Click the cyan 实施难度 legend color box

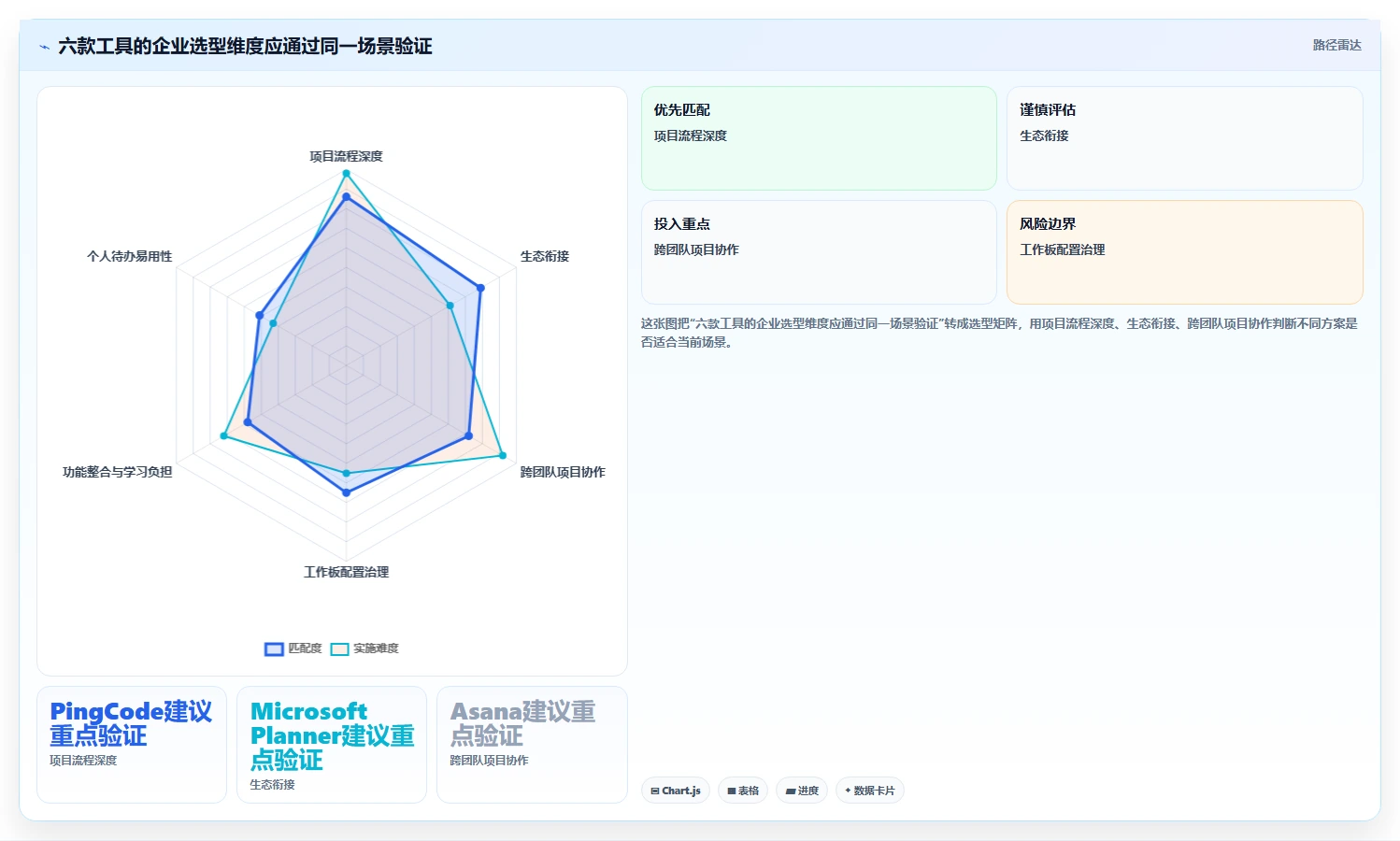(340, 649)
